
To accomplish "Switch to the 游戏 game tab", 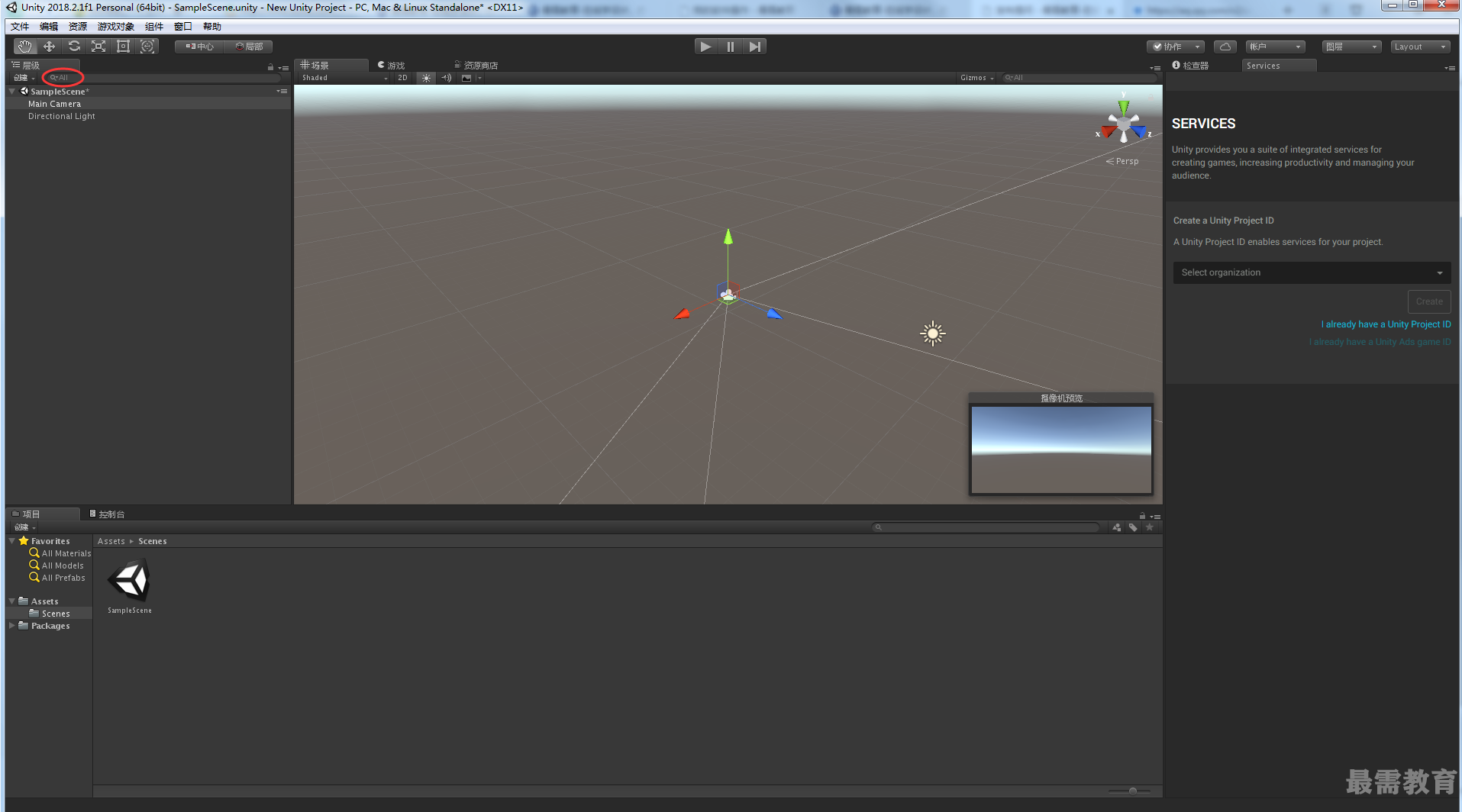I will 391,66.
